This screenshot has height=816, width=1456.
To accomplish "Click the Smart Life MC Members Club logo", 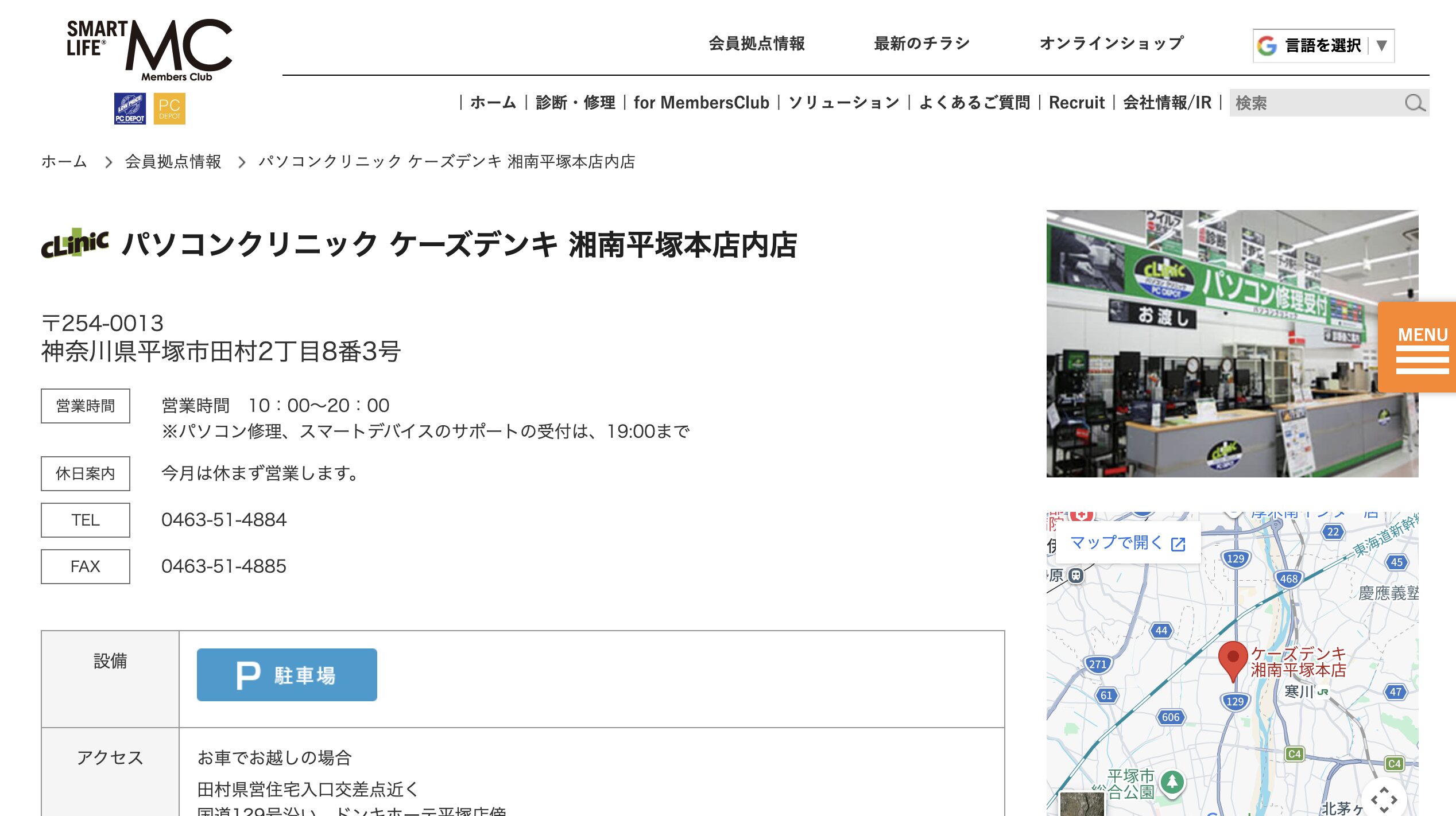I will pyautogui.click(x=150, y=50).
